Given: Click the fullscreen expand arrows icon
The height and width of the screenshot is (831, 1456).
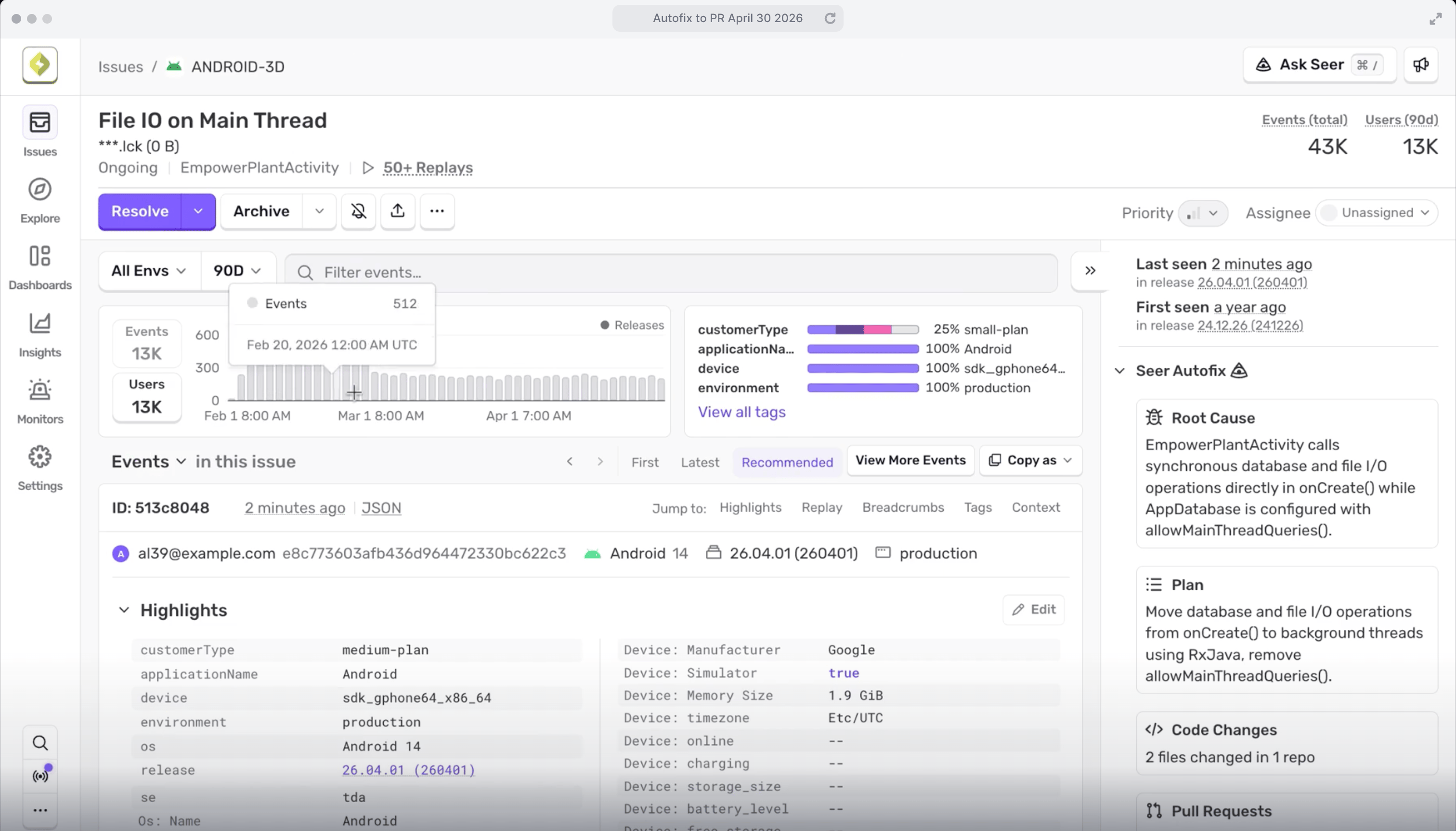Looking at the screenshot, I should point(1435,19).
